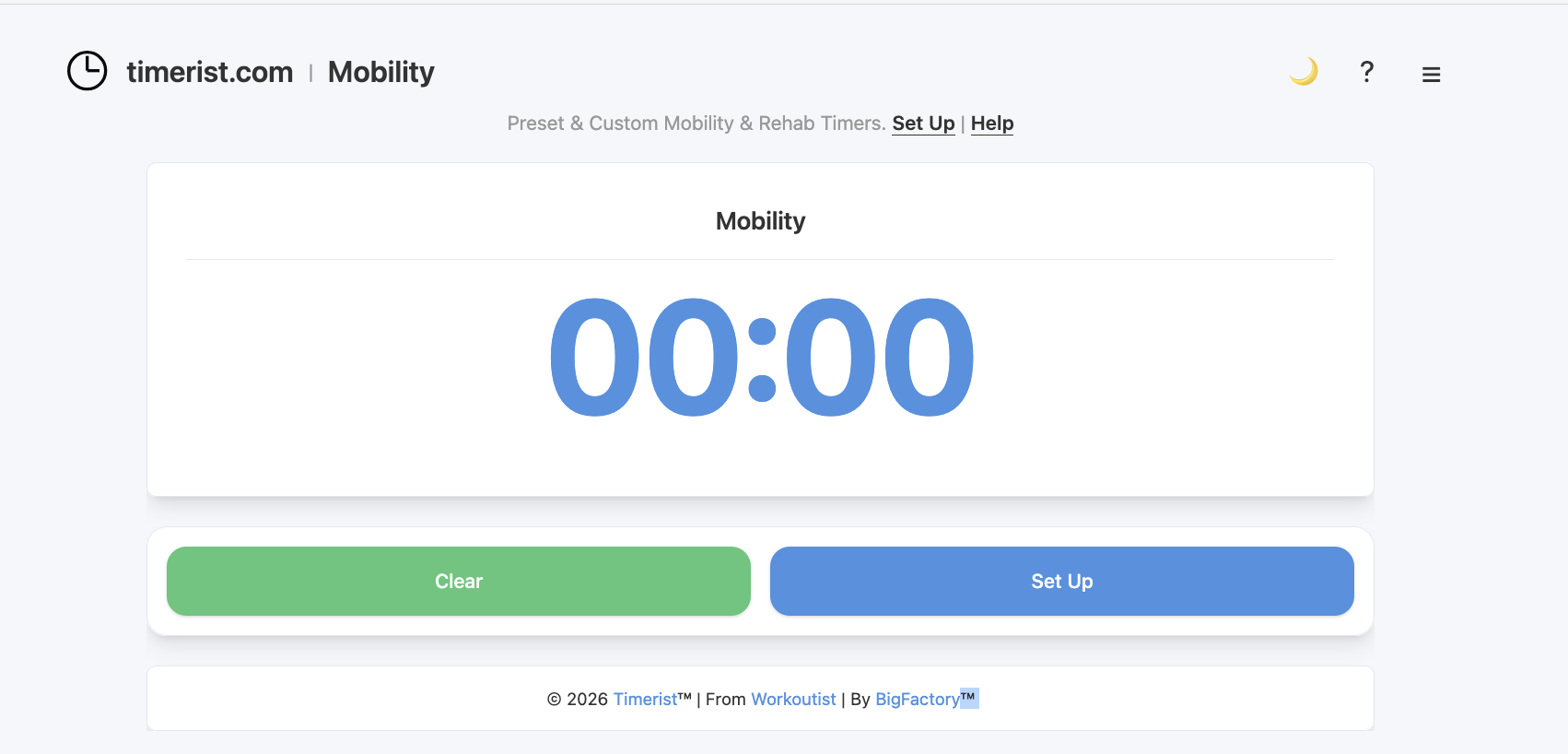Image resolution: width=1568 pixels, height=754 pixels.
Task: Visit the Workoutist footer link
Action: click(x=793, y=699)
